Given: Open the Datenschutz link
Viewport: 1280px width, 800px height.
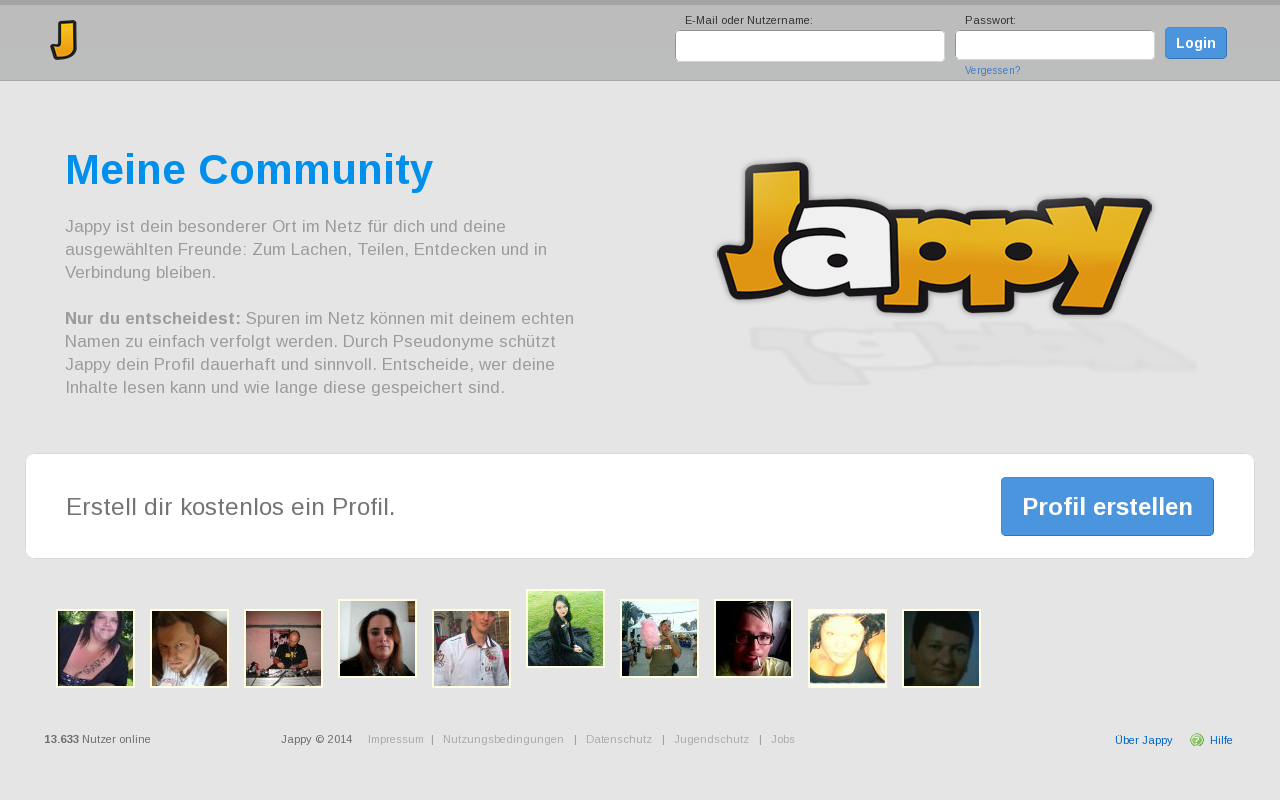Looking at the screenshot, I should pos(619,739).
